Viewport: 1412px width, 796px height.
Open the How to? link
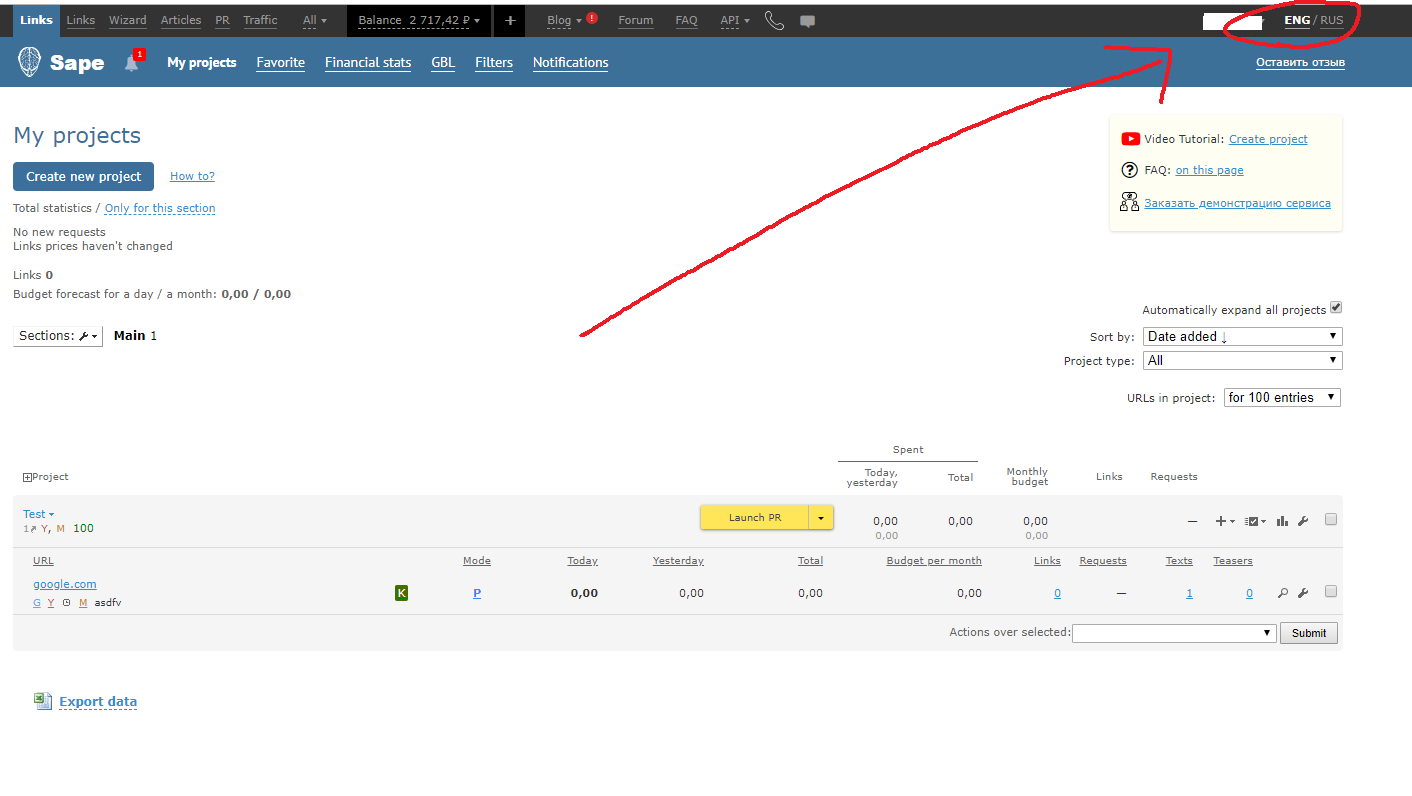point(192,176)
